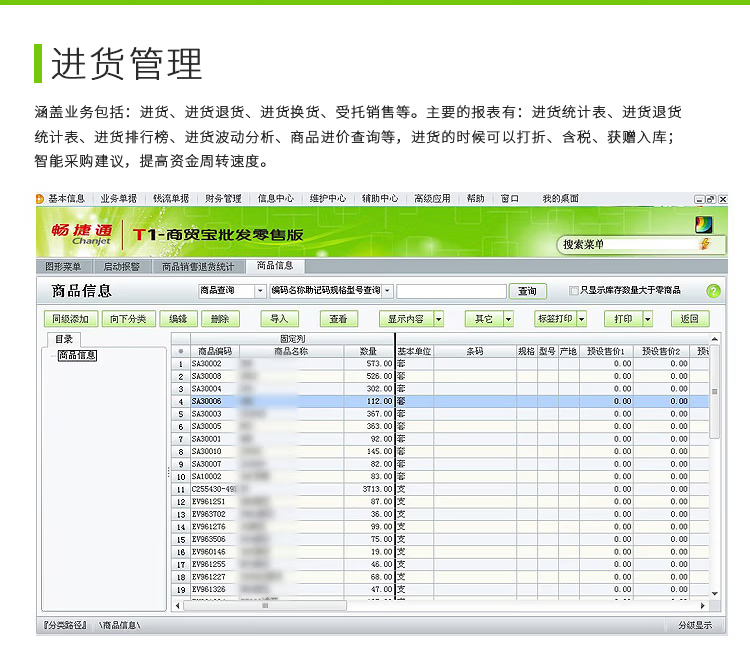This screenshot has width=750, height=649.
Task: Select the row with code C255430-49
Action: point(440,489)
